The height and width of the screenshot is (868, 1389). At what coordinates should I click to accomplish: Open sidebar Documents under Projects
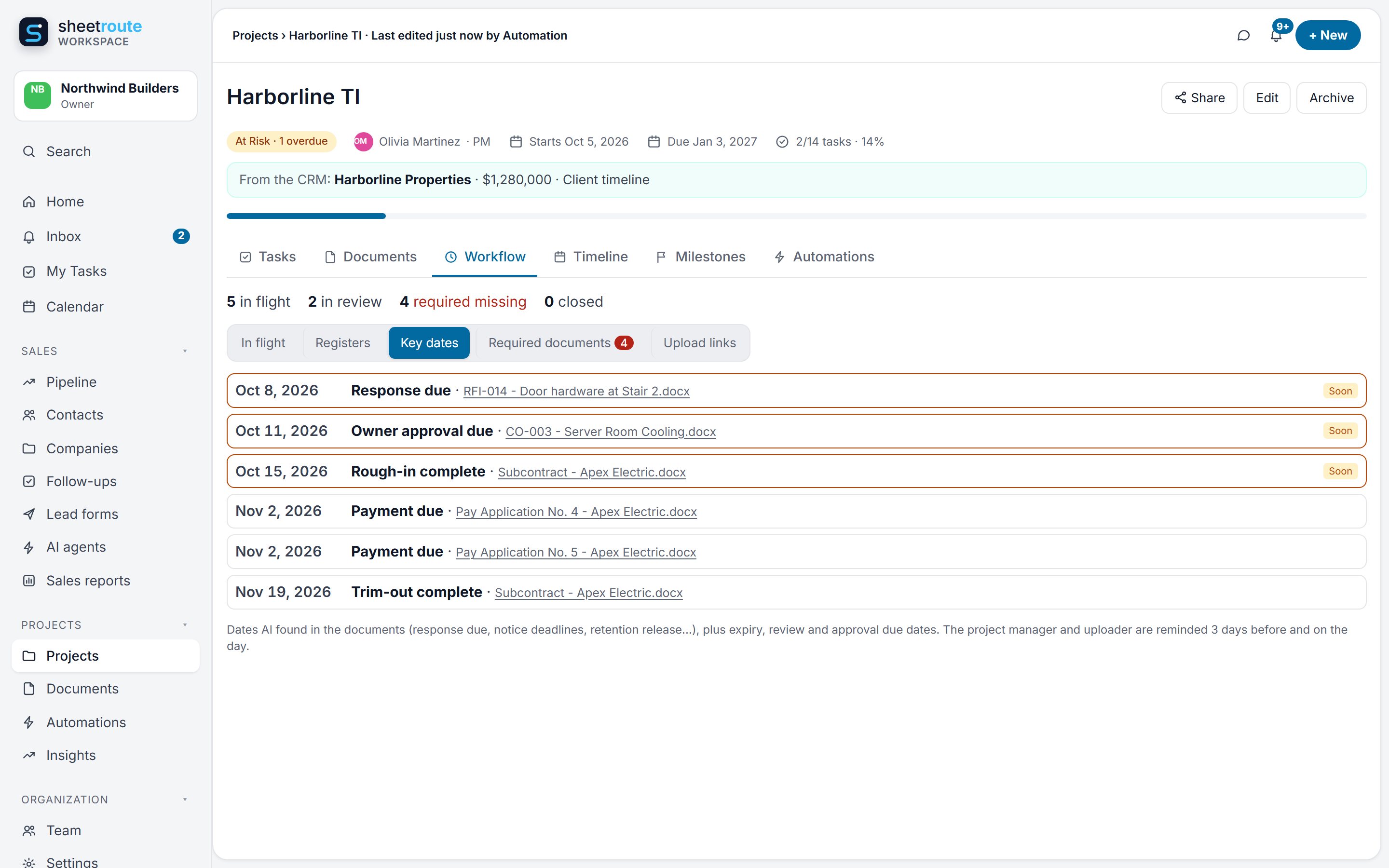106,688
